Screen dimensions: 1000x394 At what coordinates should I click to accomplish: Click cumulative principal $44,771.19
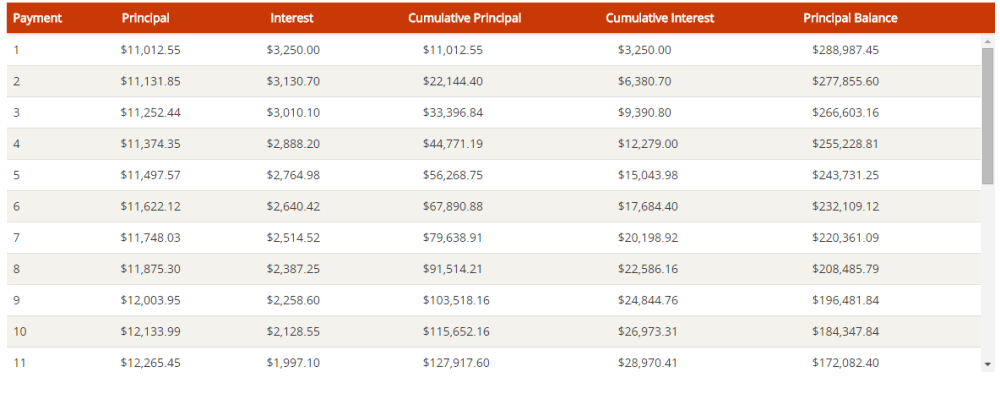[x=453, y=143]
